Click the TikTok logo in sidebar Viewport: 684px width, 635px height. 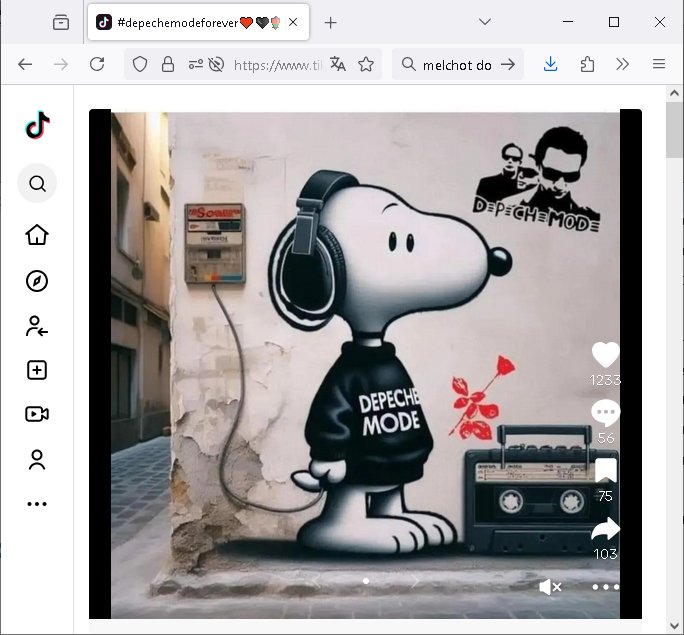coord(38,125)
